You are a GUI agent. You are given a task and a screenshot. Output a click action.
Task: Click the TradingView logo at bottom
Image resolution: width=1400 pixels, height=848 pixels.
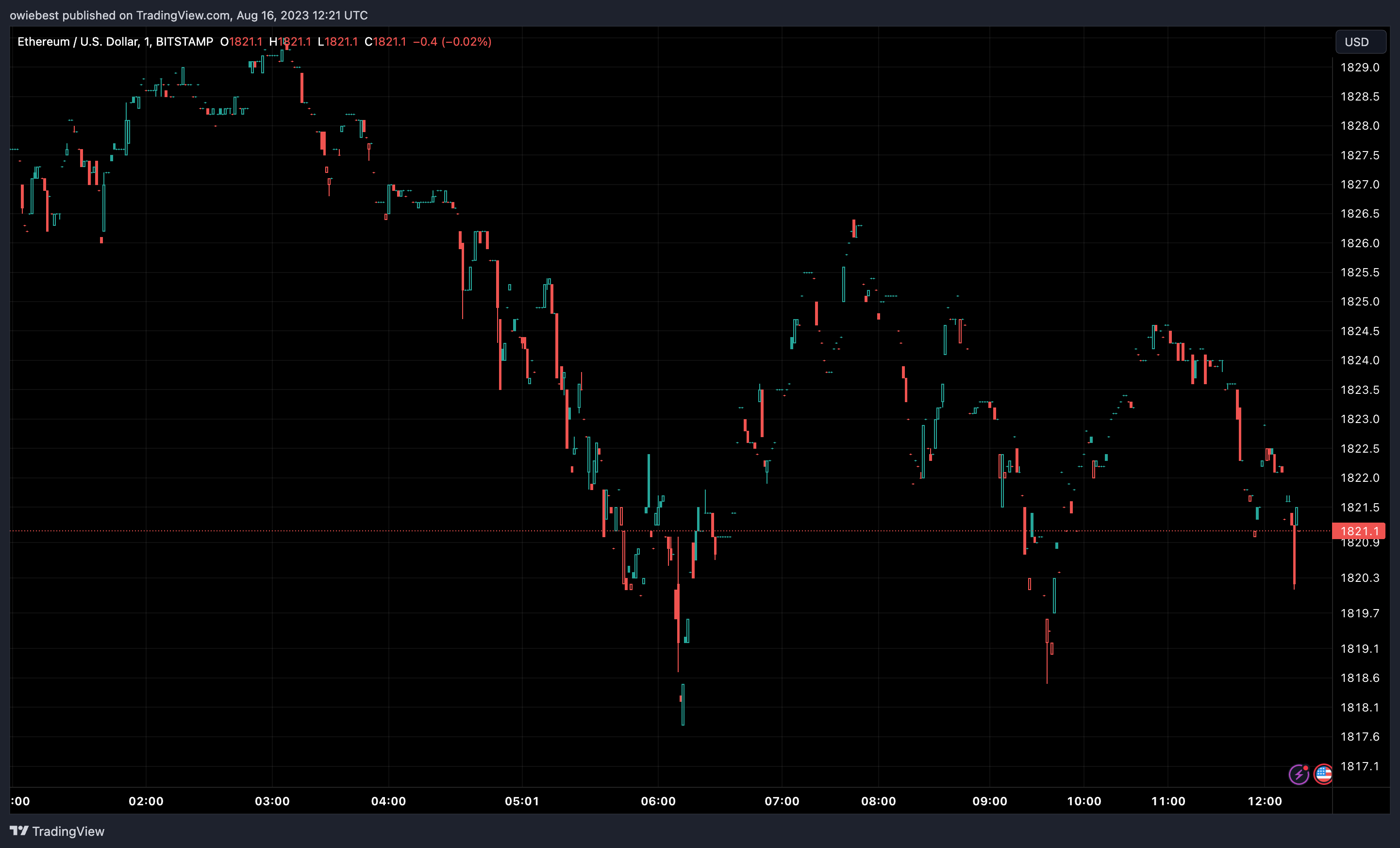[x=57, y=831]
